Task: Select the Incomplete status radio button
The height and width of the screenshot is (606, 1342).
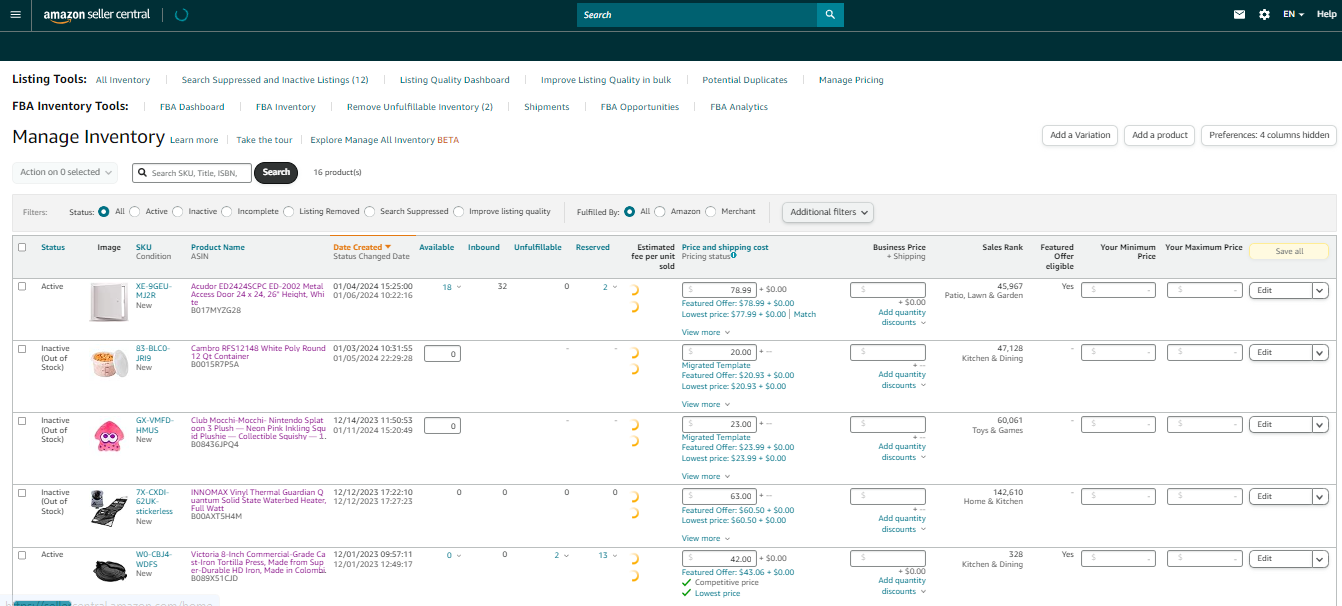Action: click(227, 212)
